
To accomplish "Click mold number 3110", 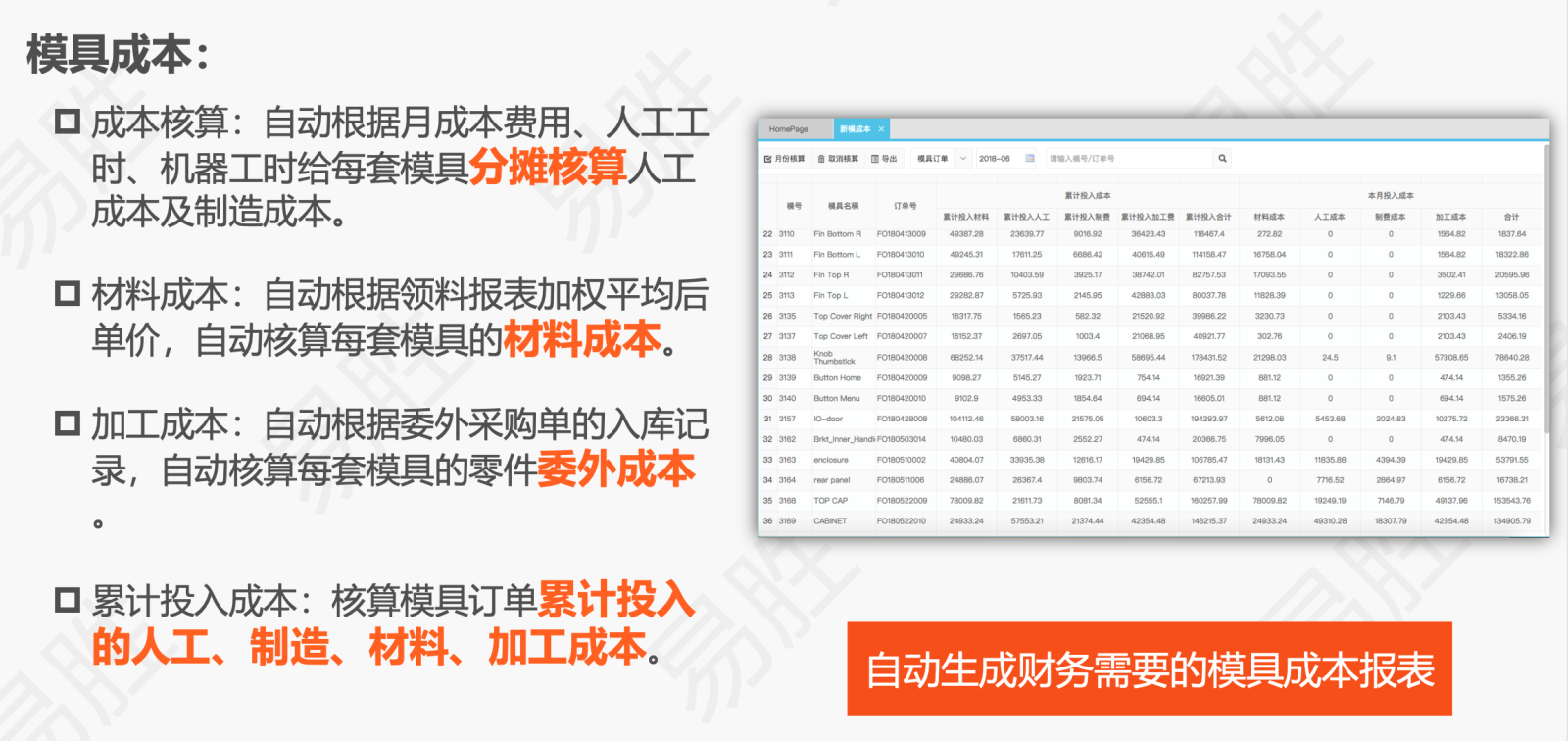I will pyautogui.click(x=786, y=234).
